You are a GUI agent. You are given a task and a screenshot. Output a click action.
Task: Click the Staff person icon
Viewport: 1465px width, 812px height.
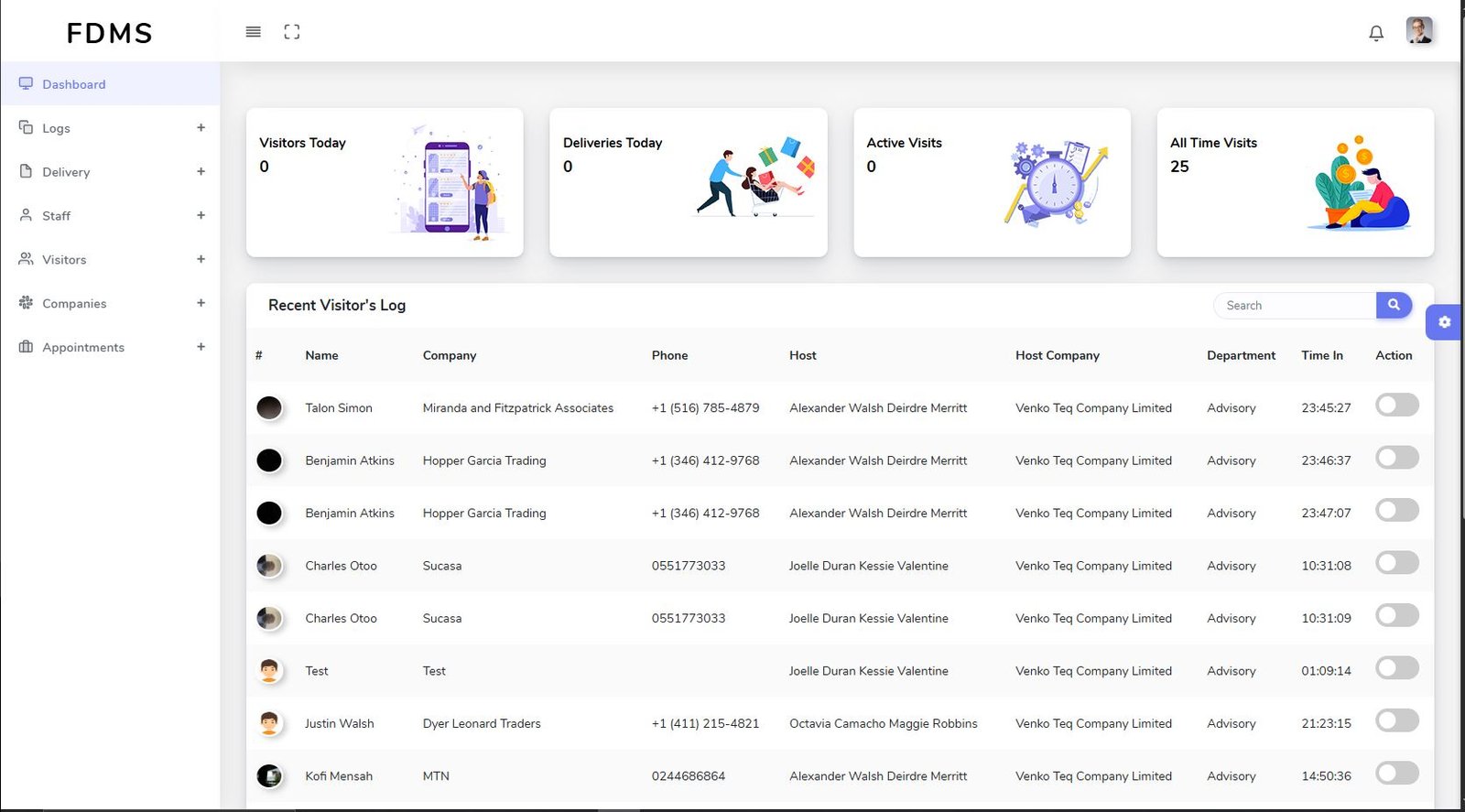(x=26, y=215)
